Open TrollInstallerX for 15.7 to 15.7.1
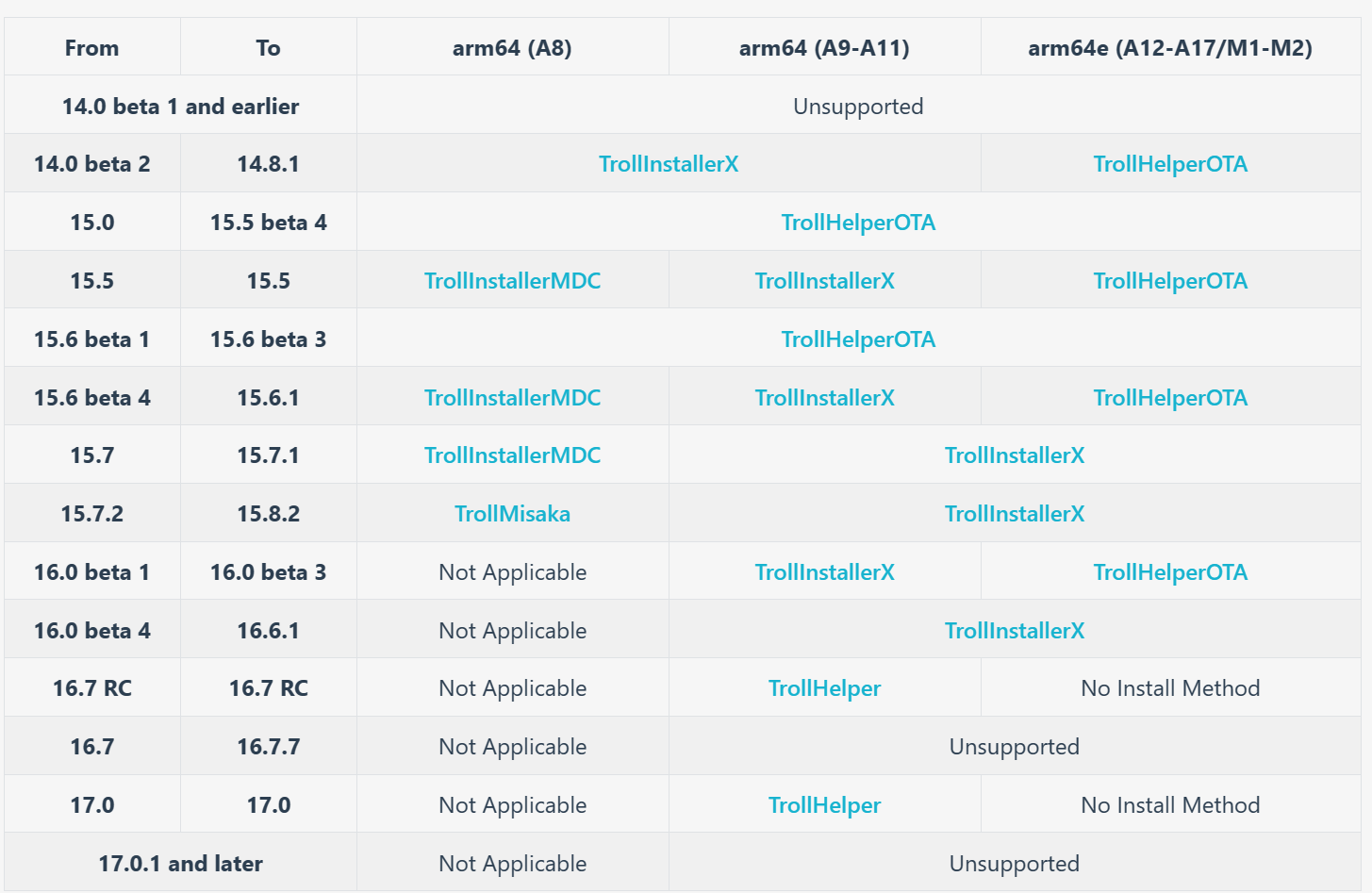 pos(1014,455)
